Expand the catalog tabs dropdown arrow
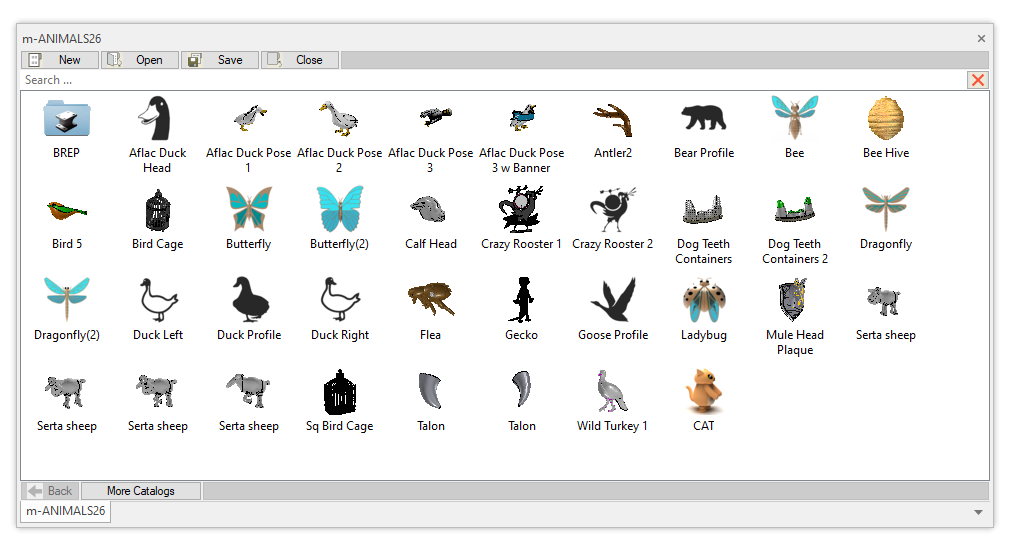 coord(978,512)
